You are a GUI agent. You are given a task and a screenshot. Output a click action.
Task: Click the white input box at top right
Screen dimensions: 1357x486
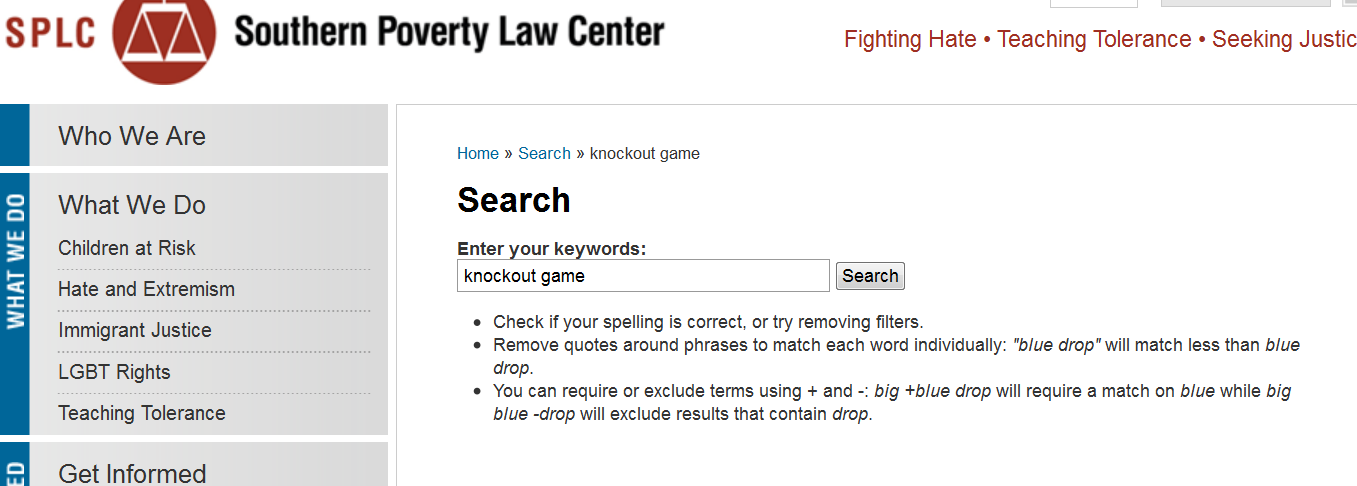pyautogui.click(x=1093, y=3)
